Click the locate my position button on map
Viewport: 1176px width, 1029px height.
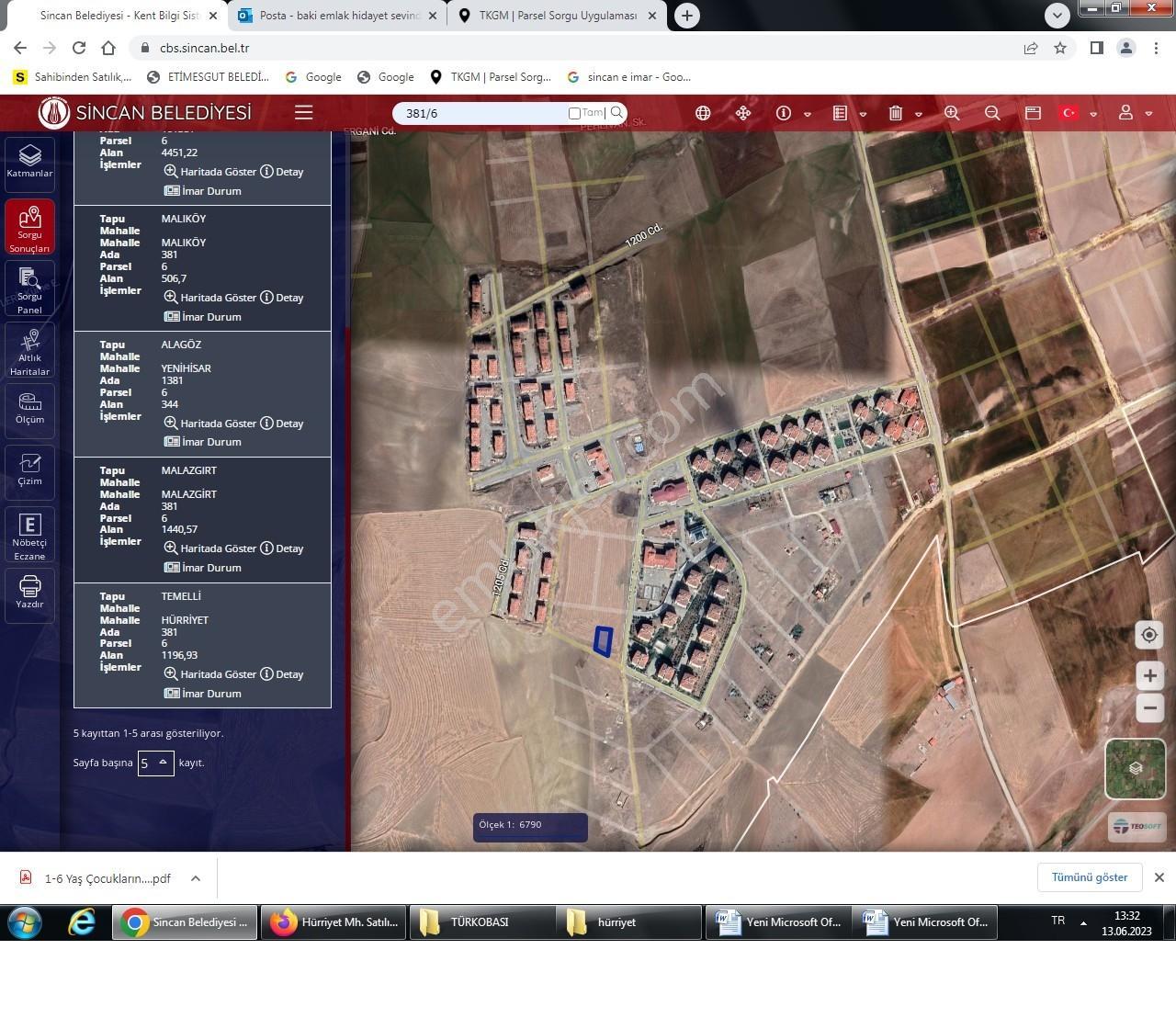pos(1149,635)
